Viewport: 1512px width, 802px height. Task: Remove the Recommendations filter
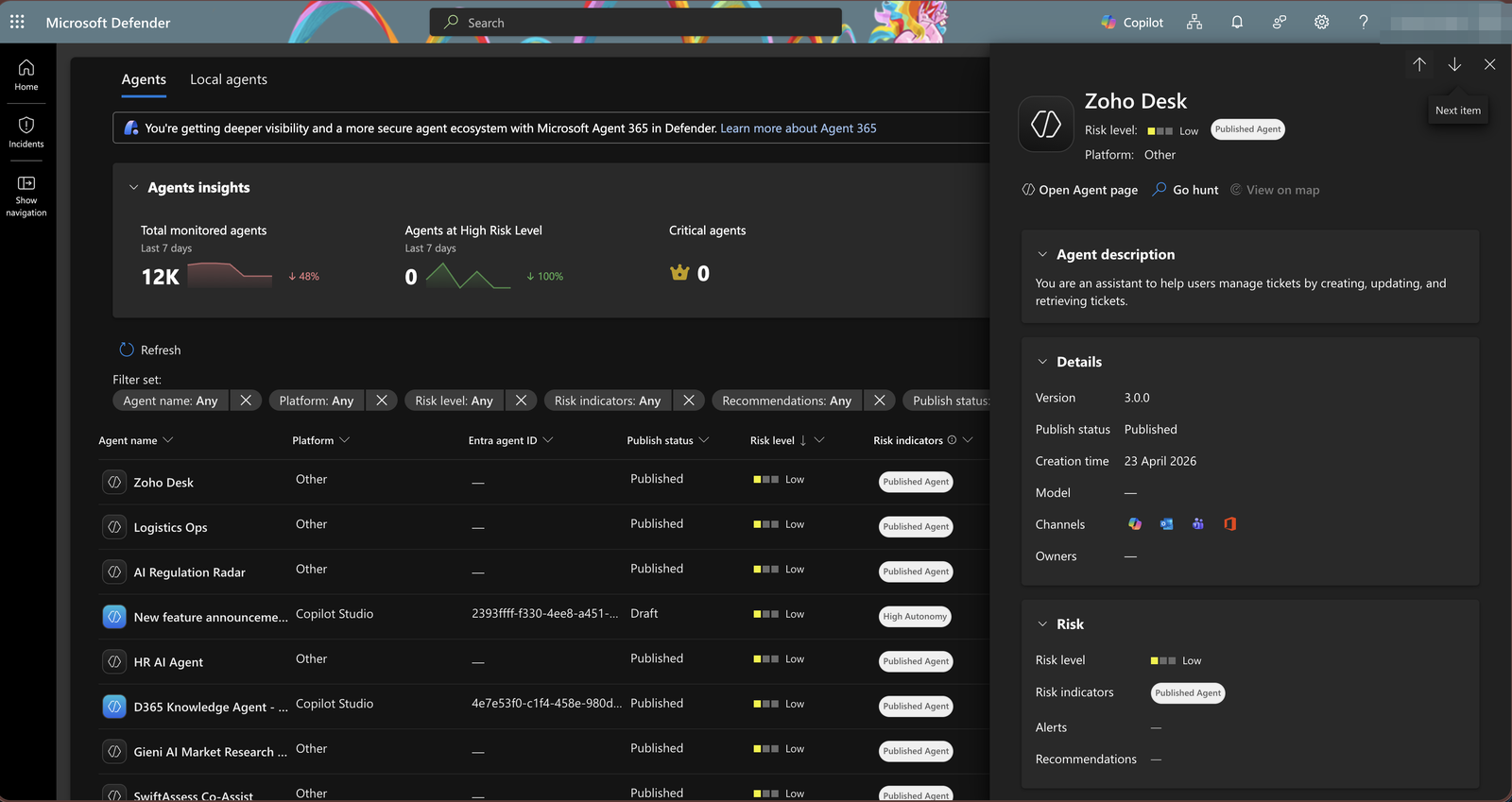880,401
